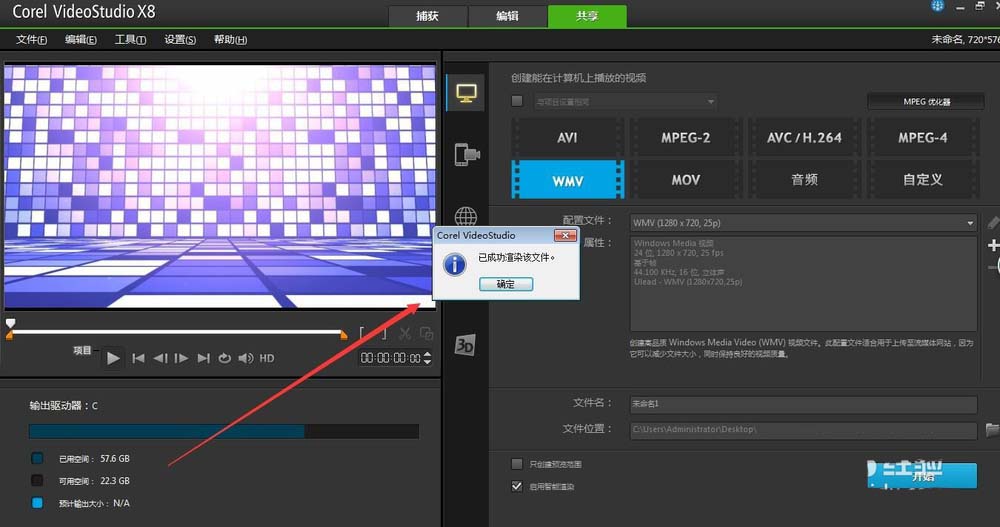
Task: Click the right orange trim marker
Action: [344, 335]
